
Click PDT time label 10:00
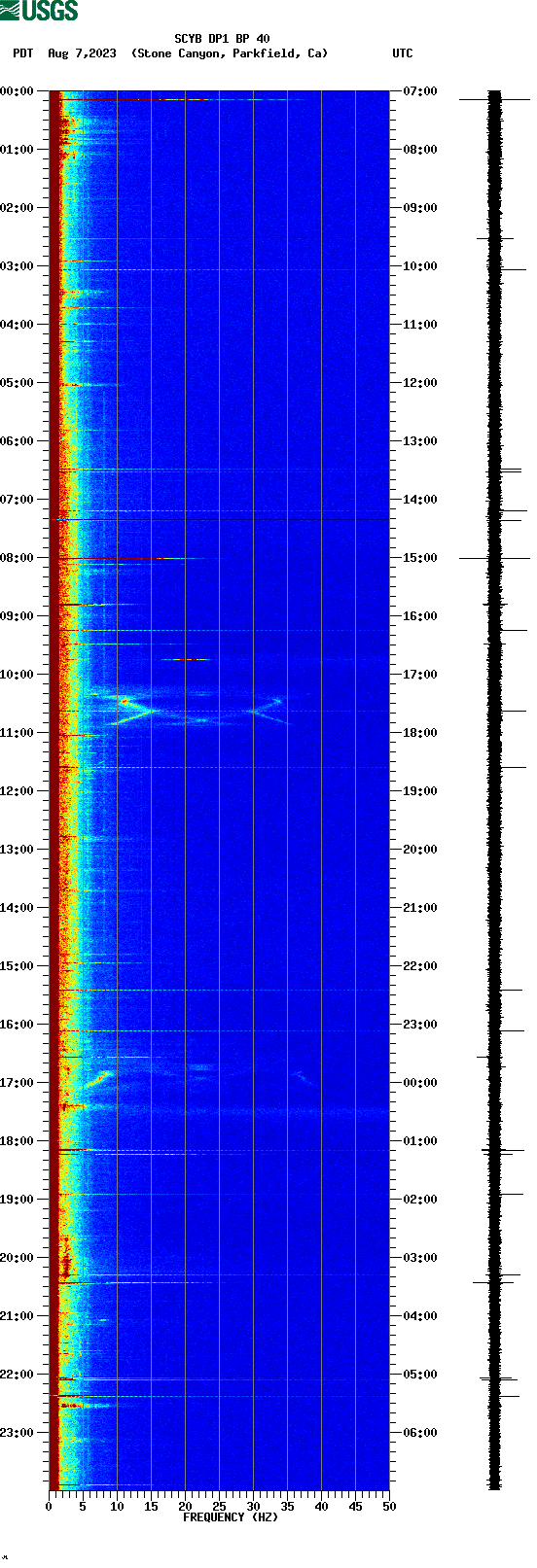pyautogui.click(x=18, y=675)
